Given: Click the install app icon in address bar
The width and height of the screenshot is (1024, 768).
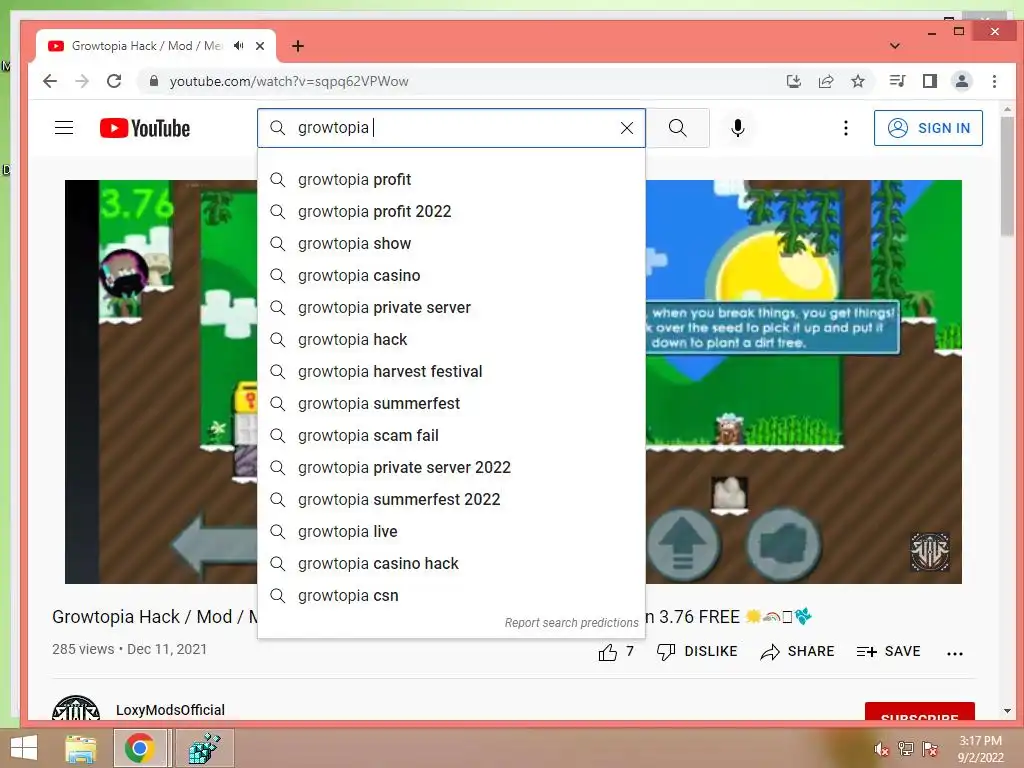Looking at the screenshot, I should (793, 81).
